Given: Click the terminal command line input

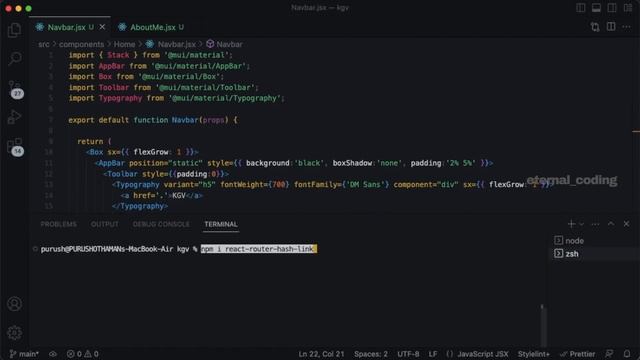Looking at the screenshot, I should click(258, 249).
